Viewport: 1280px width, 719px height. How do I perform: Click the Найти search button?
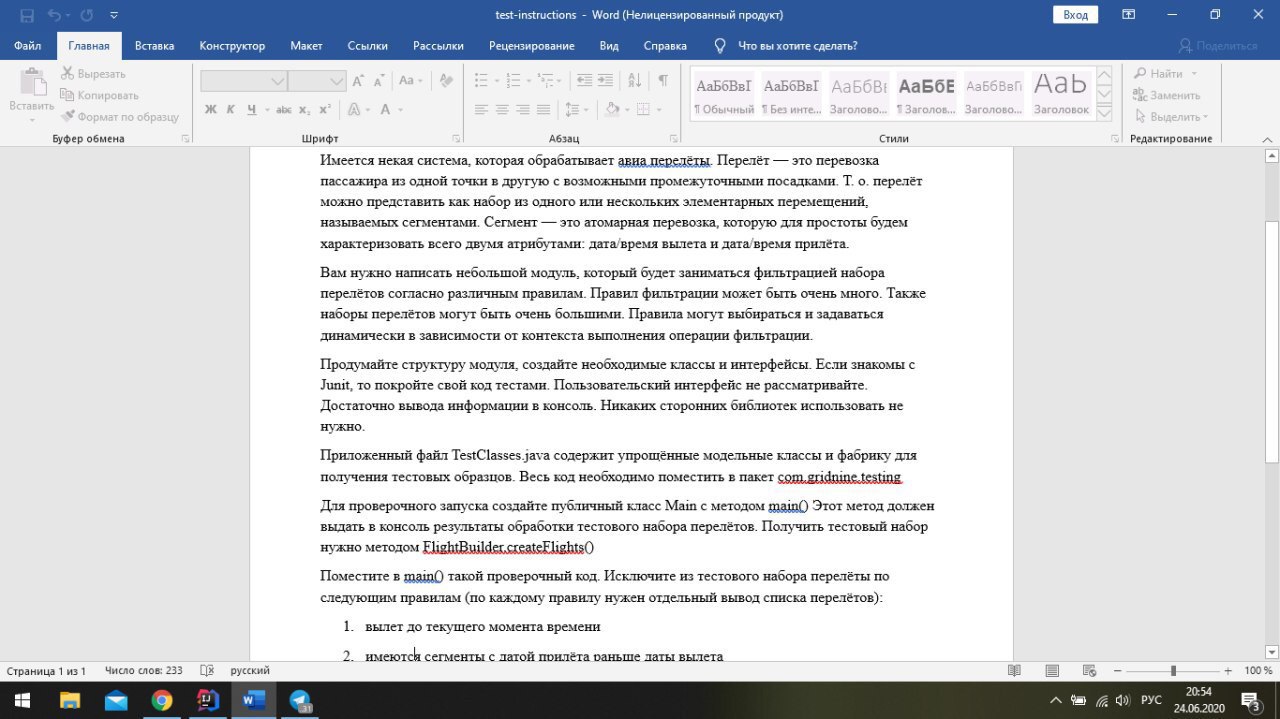(x=1158, y=73)
